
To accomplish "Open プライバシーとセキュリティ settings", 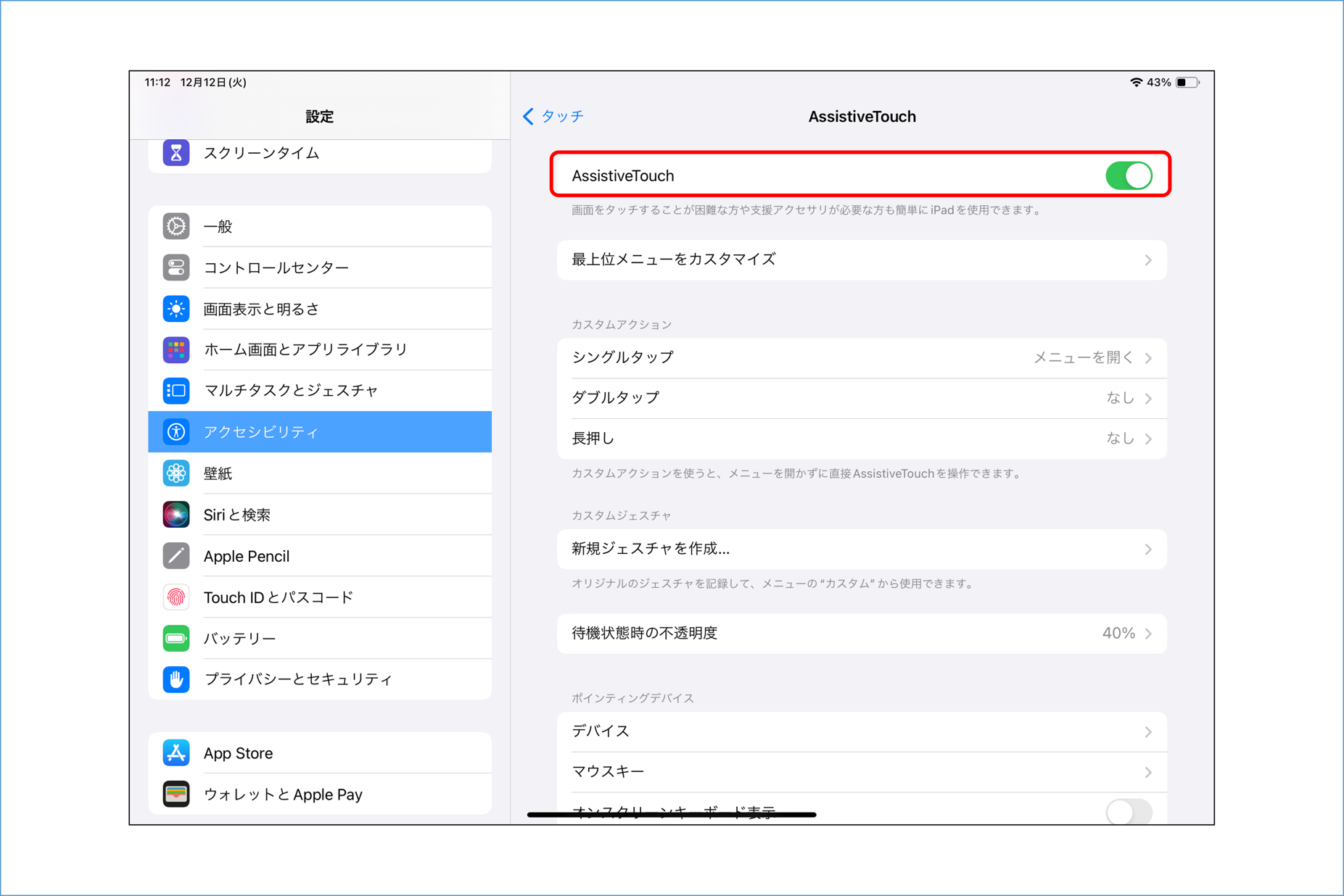I will tap(320, 679).
